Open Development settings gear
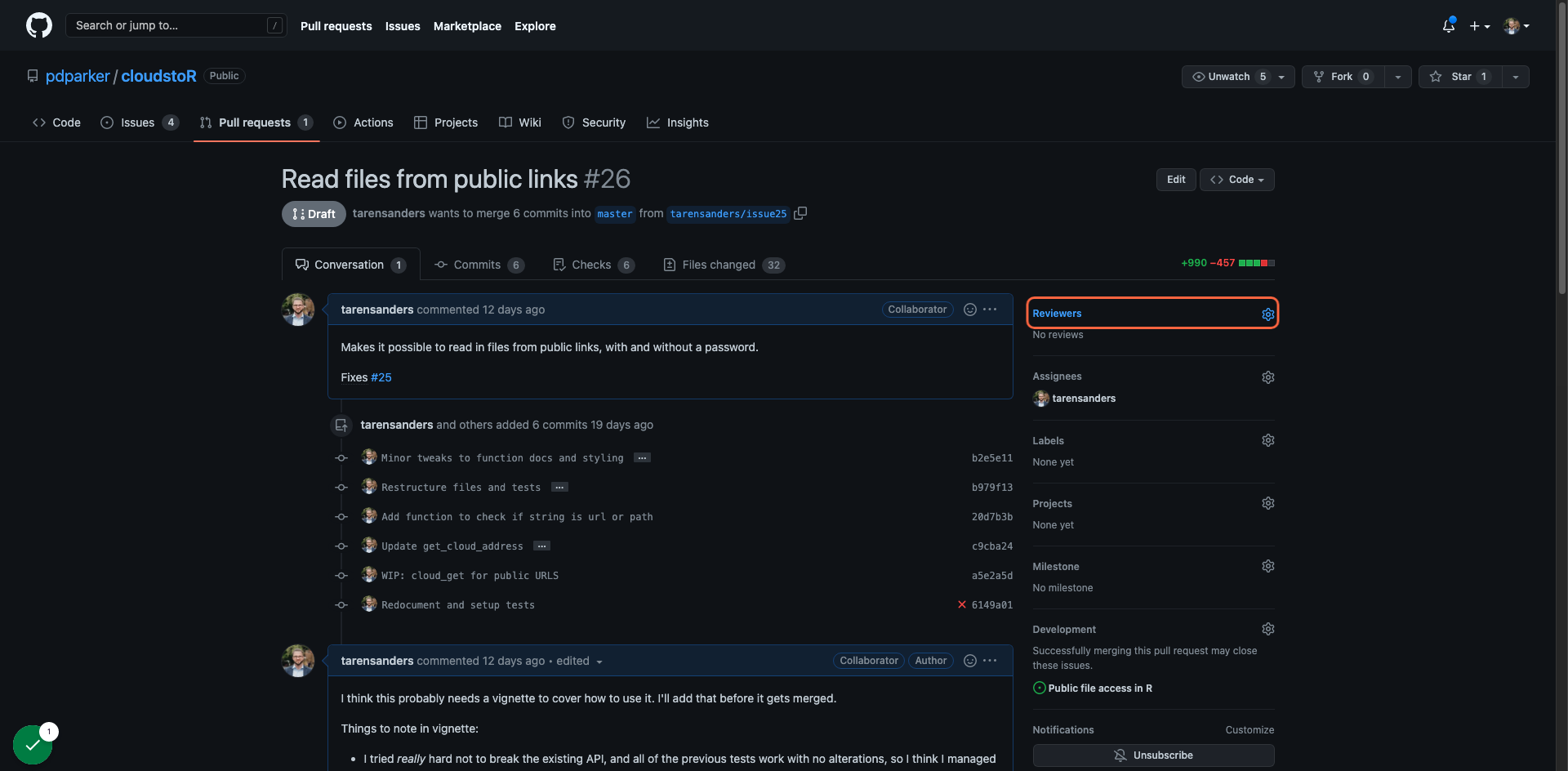Image resolution: width=1568 pixels, height=771 pixels. (1267, 629)
